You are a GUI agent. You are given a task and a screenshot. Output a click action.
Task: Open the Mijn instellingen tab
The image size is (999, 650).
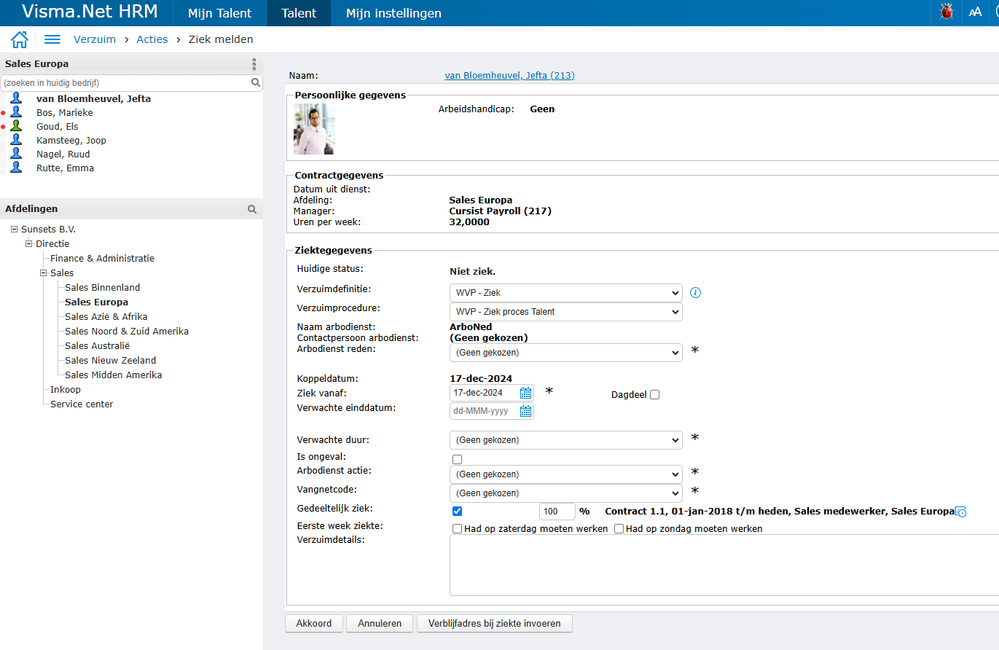[393, 13]
